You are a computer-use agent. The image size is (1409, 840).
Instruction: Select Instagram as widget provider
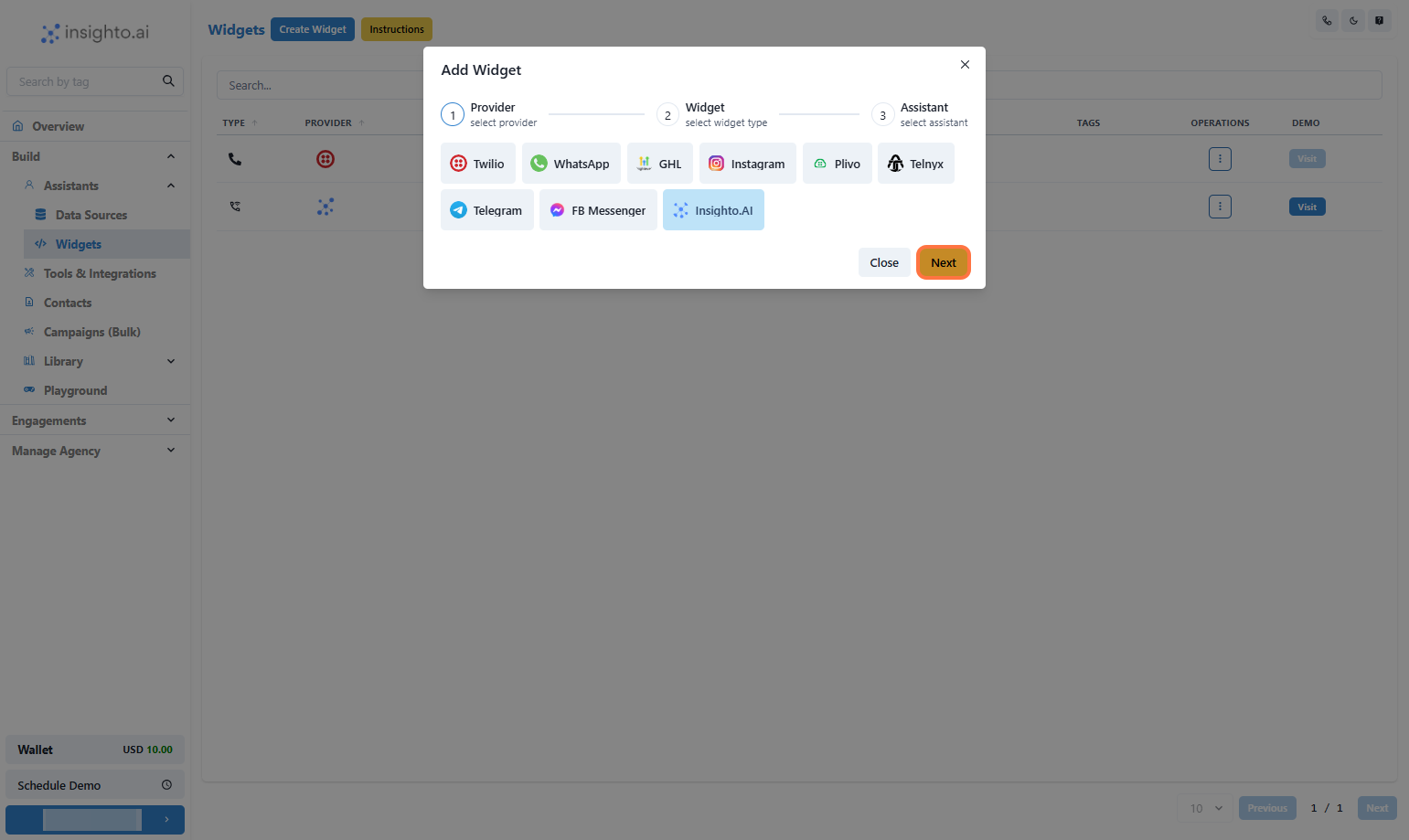click(748, 164)
